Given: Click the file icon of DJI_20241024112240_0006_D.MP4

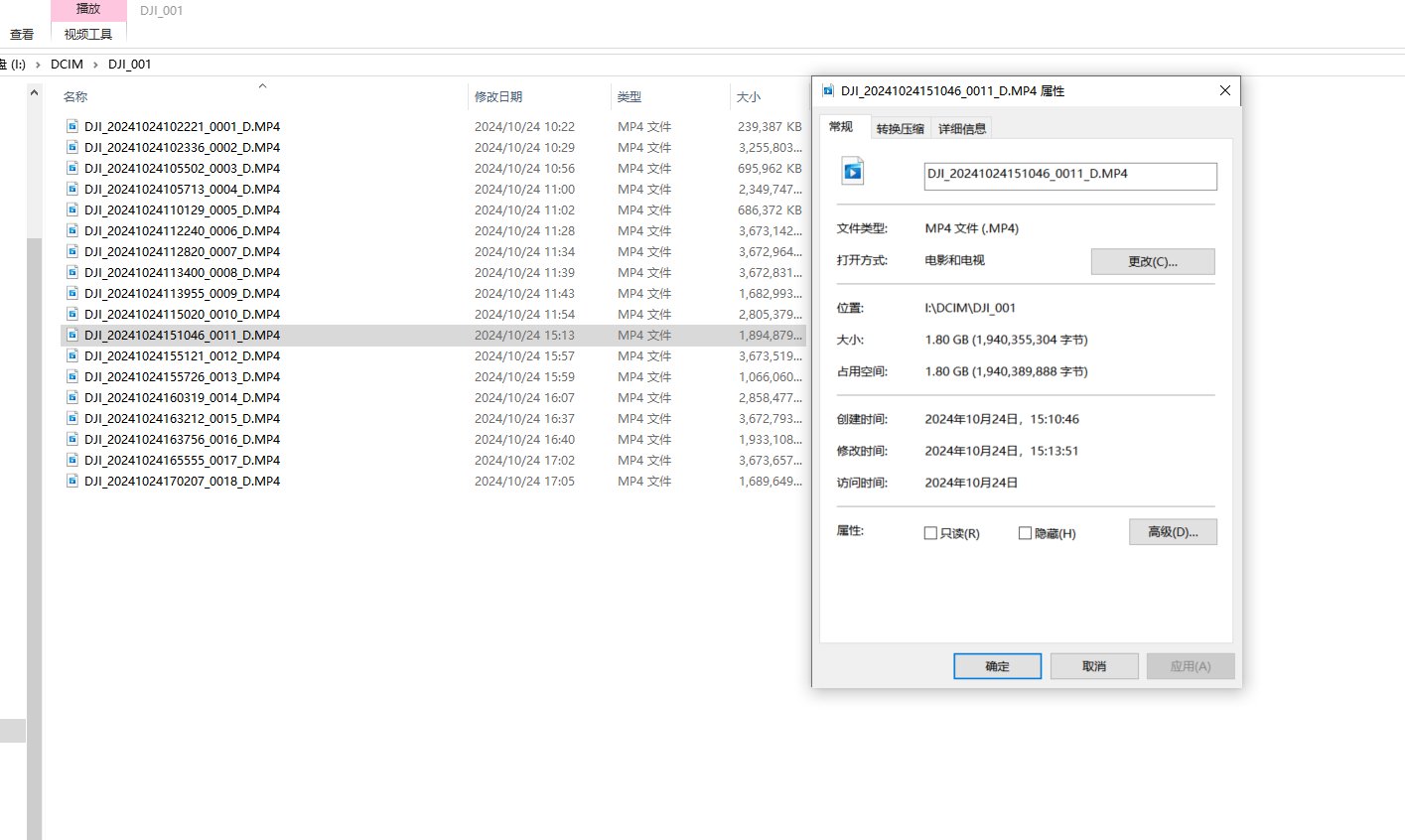Looking at the screenshot, I should coord(72,230).
